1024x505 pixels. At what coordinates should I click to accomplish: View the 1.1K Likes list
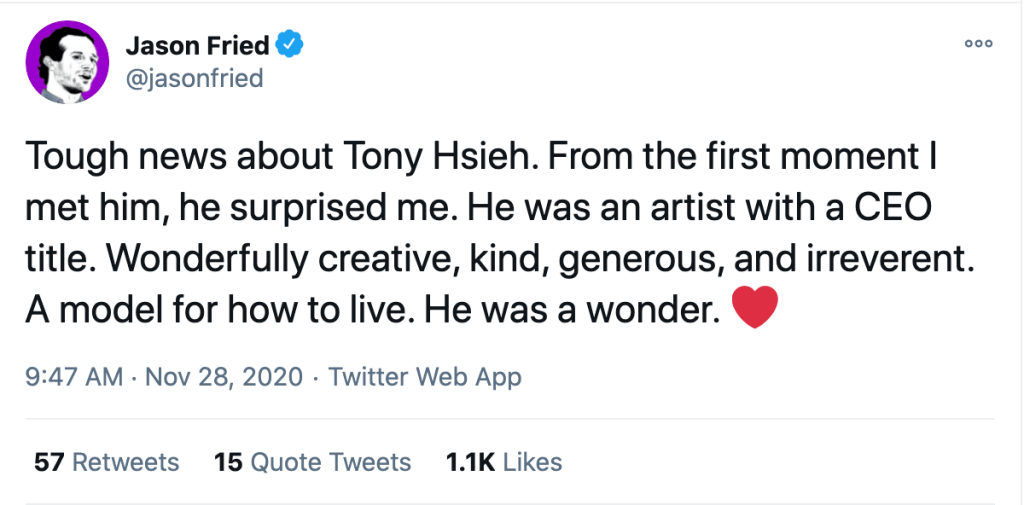505,462
